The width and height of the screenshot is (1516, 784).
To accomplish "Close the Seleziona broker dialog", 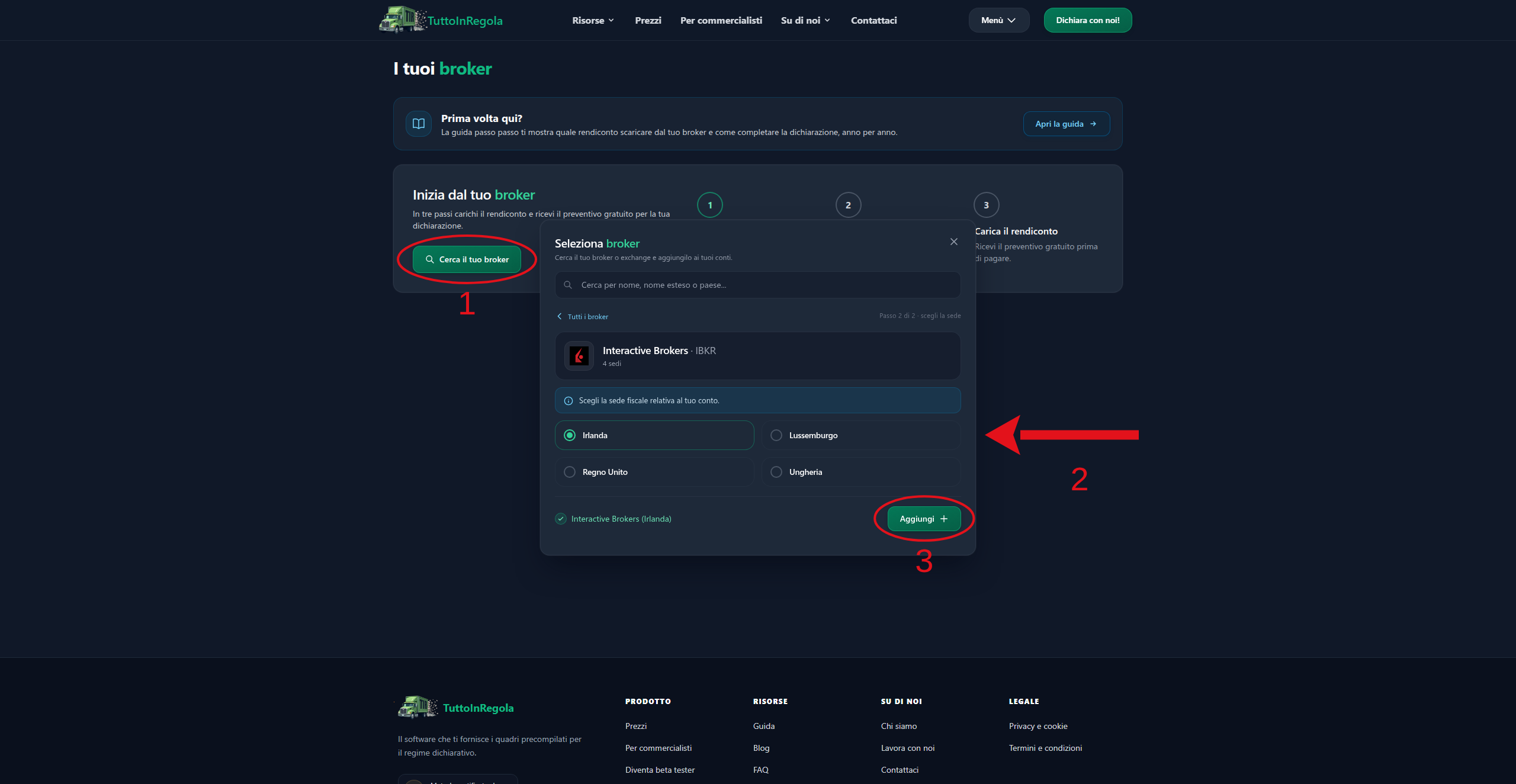I will click(953, 242).
